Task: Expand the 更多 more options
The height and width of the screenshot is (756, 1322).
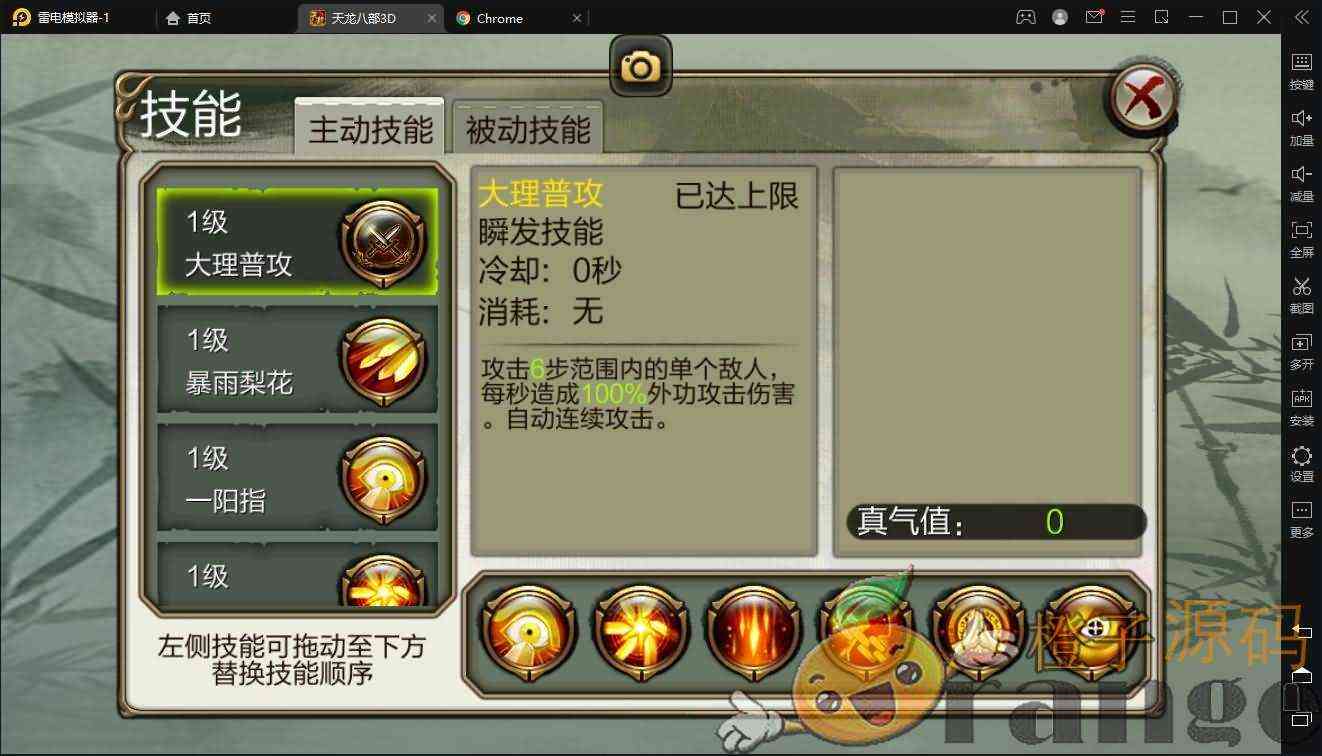Action: pos(1301,519)
